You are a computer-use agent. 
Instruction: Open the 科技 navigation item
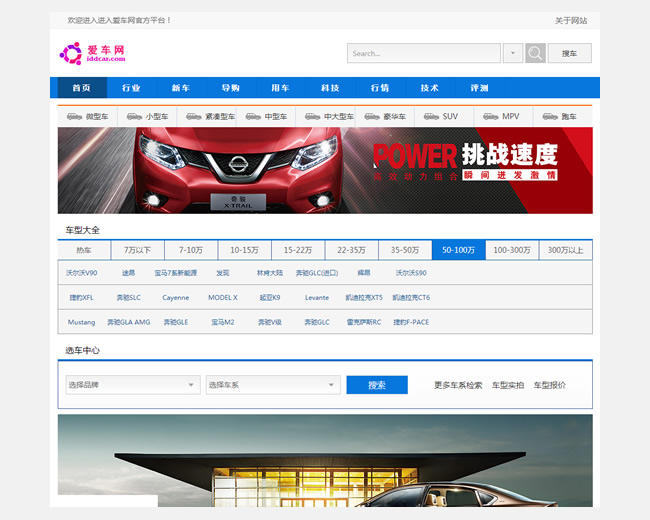(x=330, y=87)
